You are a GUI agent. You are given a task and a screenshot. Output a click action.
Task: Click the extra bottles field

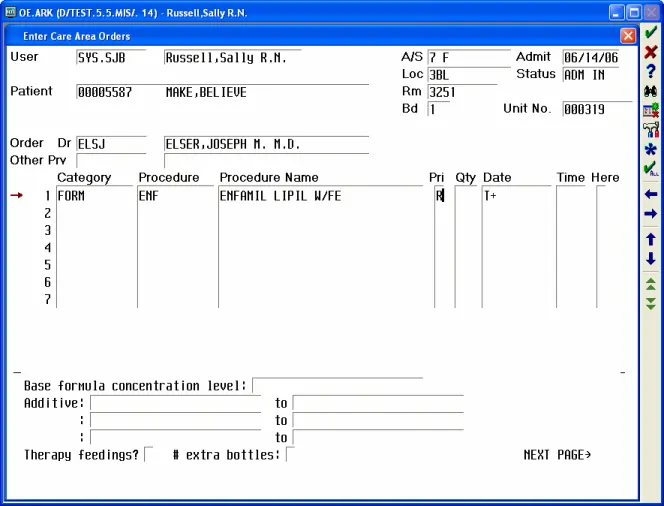[290, 454]
